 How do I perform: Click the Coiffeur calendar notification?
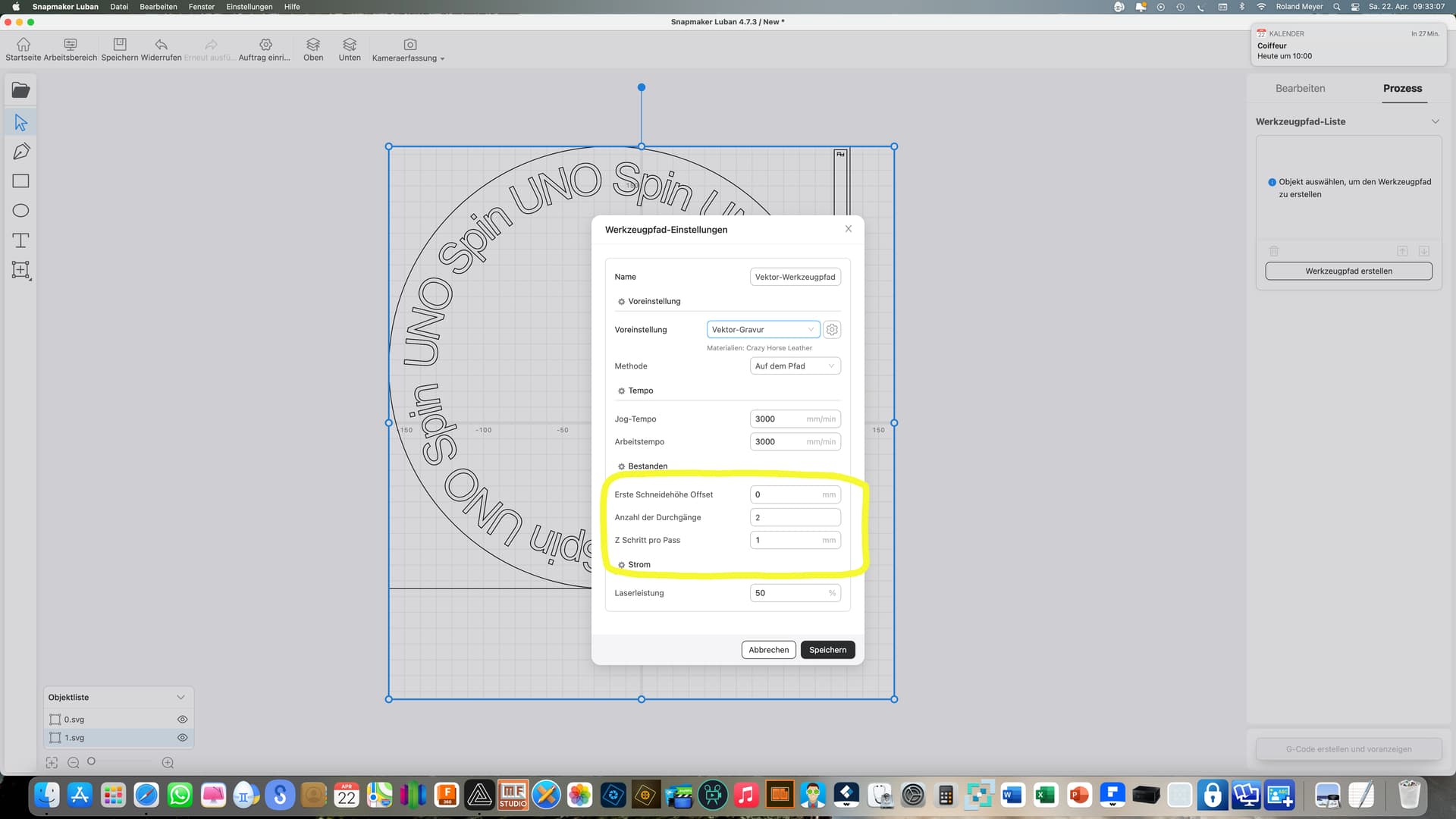tap(1348, 45)
